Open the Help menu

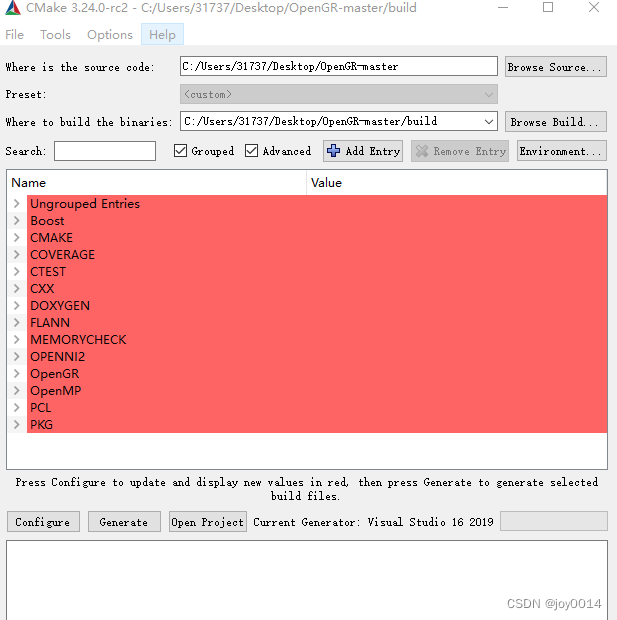162,35
